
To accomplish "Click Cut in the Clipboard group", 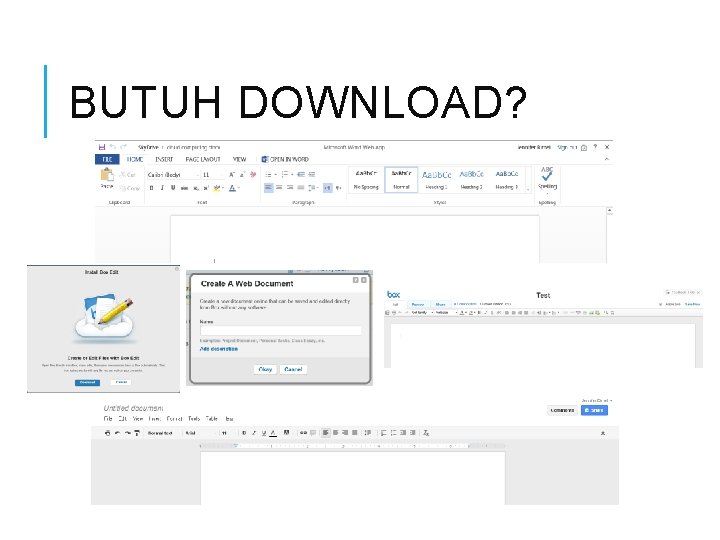I will [x=128, y=174].
